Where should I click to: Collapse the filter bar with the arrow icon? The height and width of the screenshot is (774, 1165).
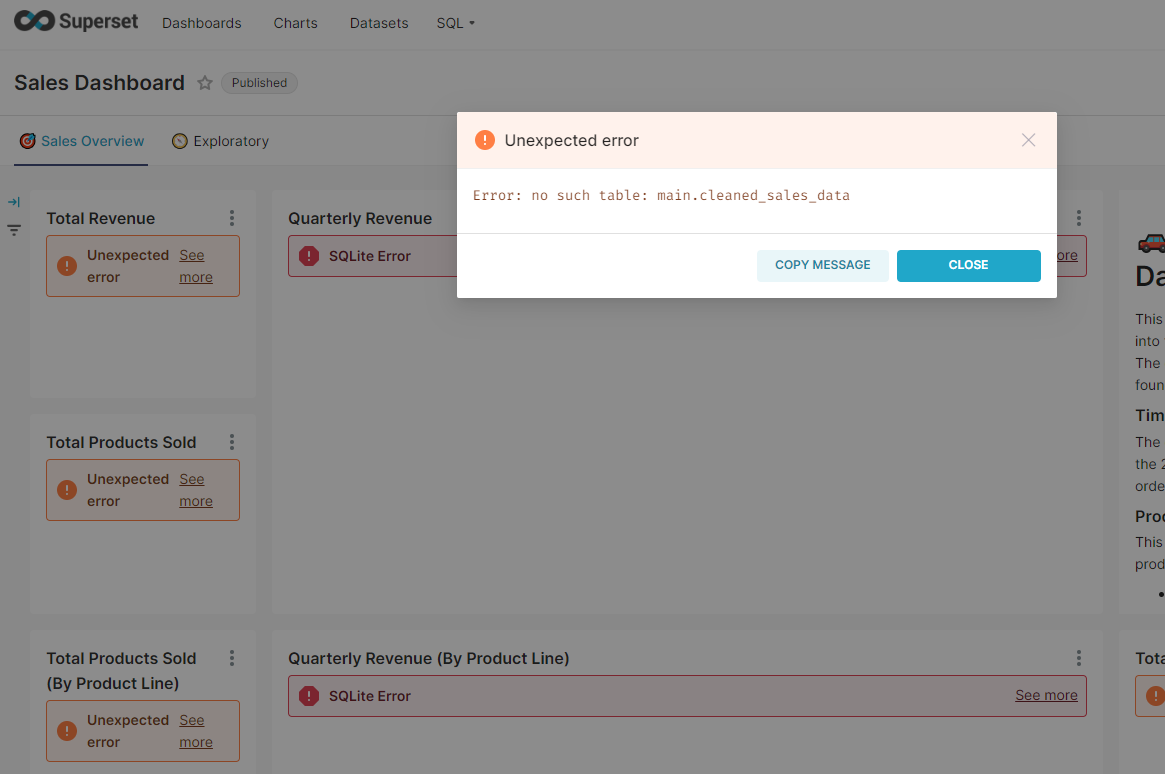pos(14,201)
